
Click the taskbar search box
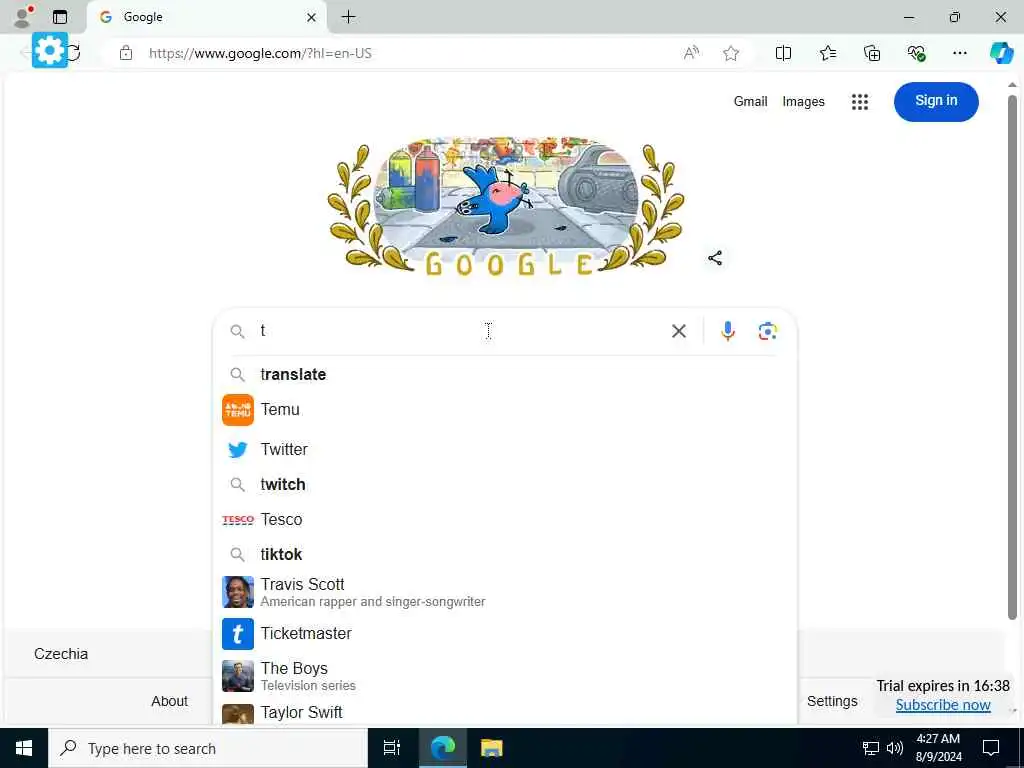pyautogui.click(x=208, y=748)
